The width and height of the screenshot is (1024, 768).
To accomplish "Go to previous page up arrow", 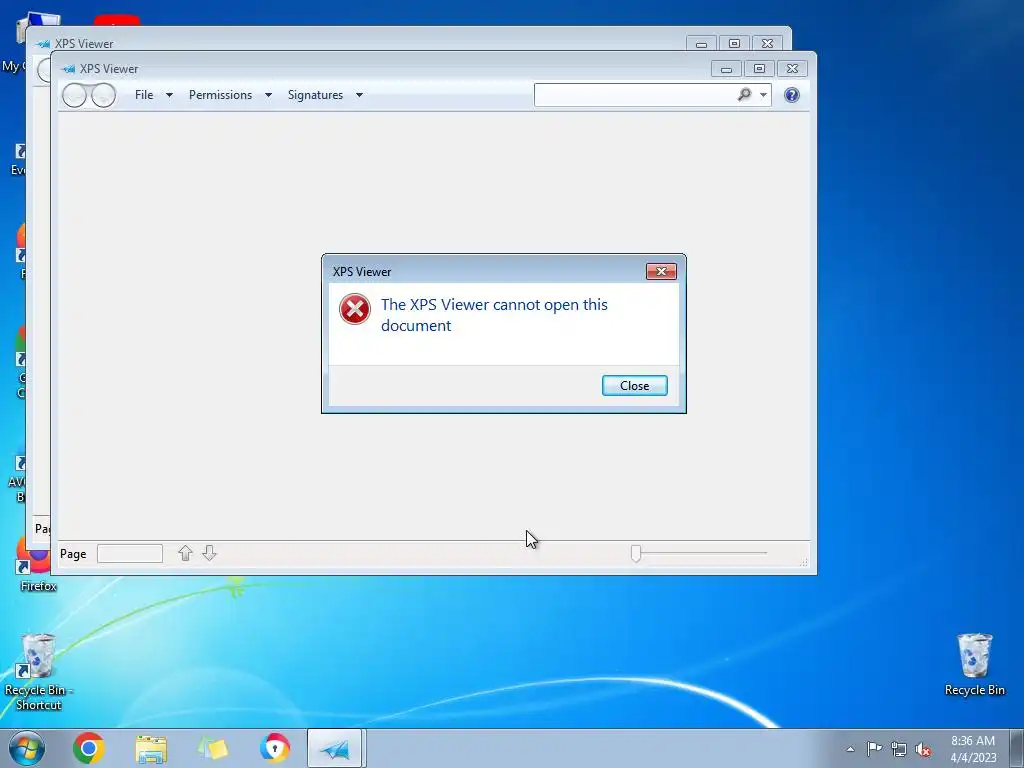I will click(185, 553).
